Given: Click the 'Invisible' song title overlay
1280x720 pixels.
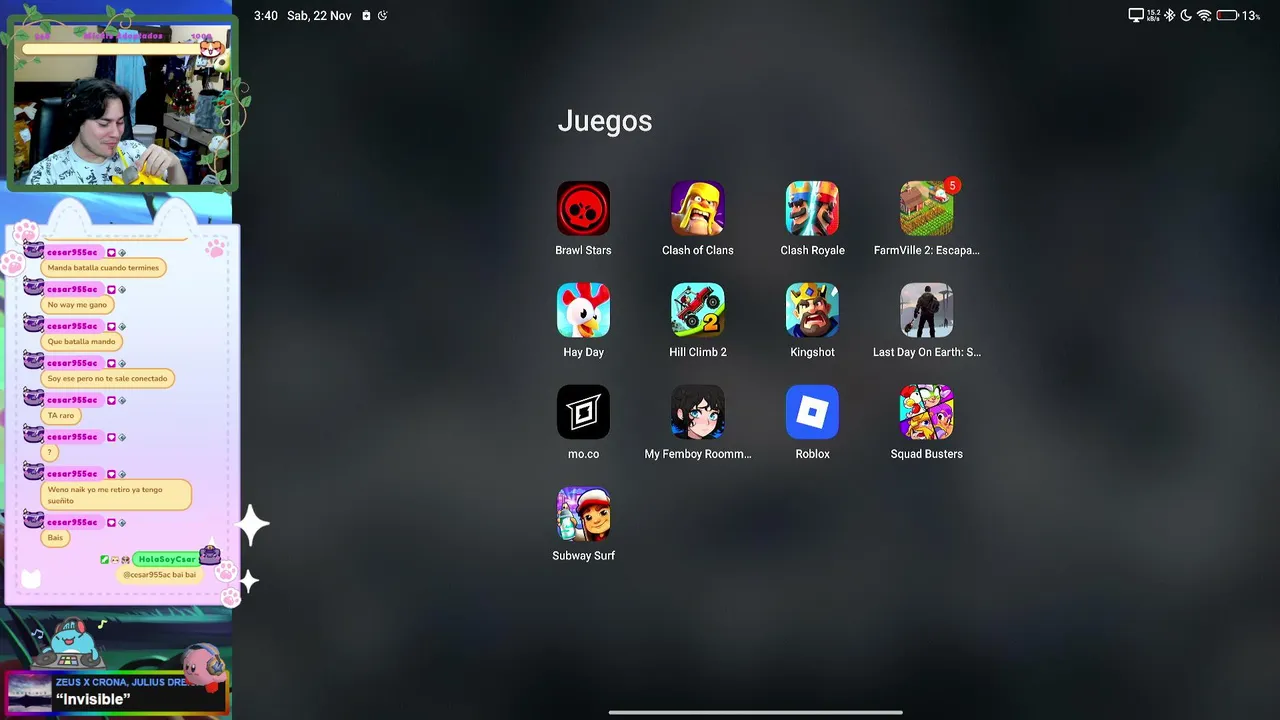Looking at the screenshot, I should [93, 700].
